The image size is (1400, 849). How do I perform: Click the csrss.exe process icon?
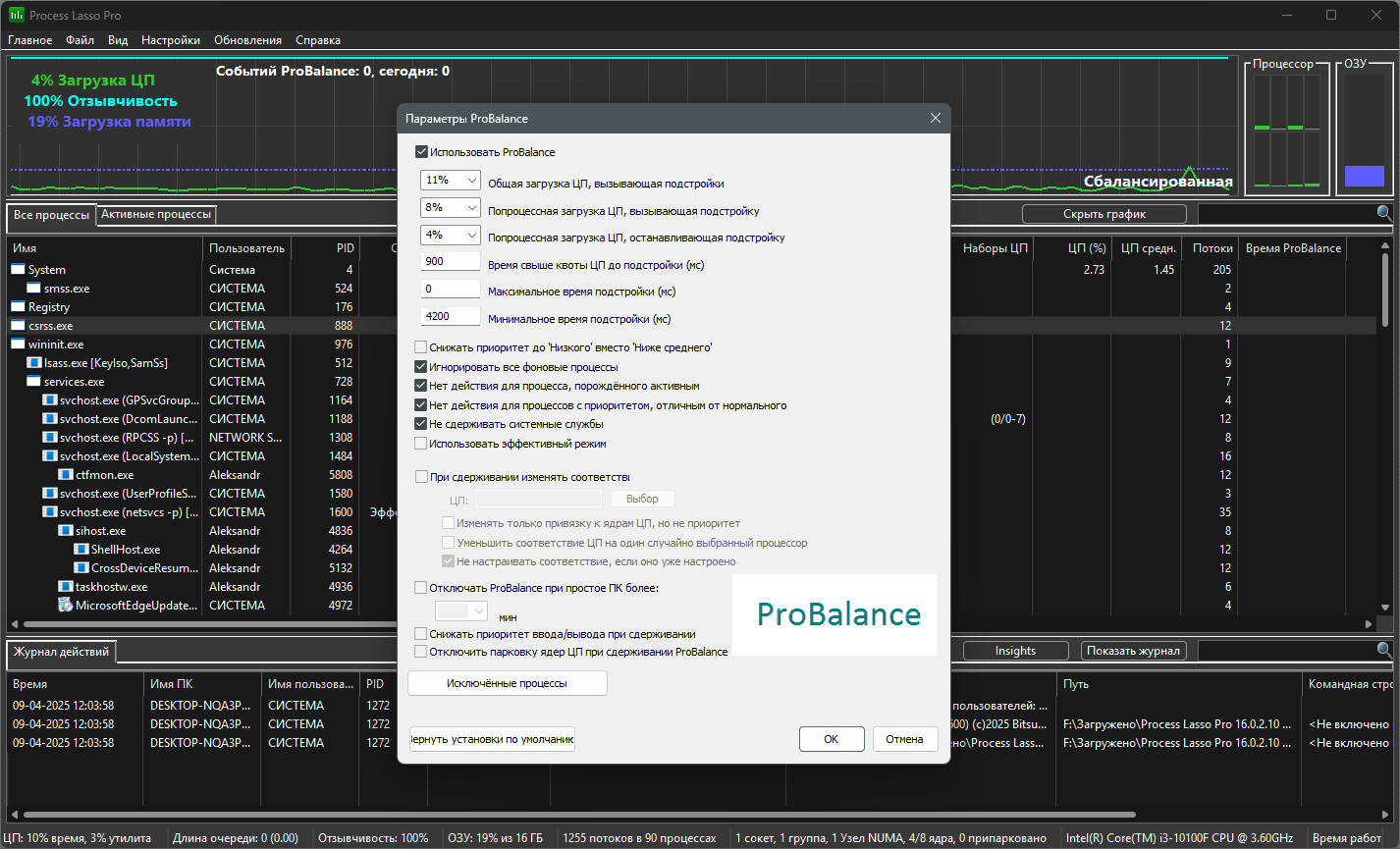click(x=19, y=326)
